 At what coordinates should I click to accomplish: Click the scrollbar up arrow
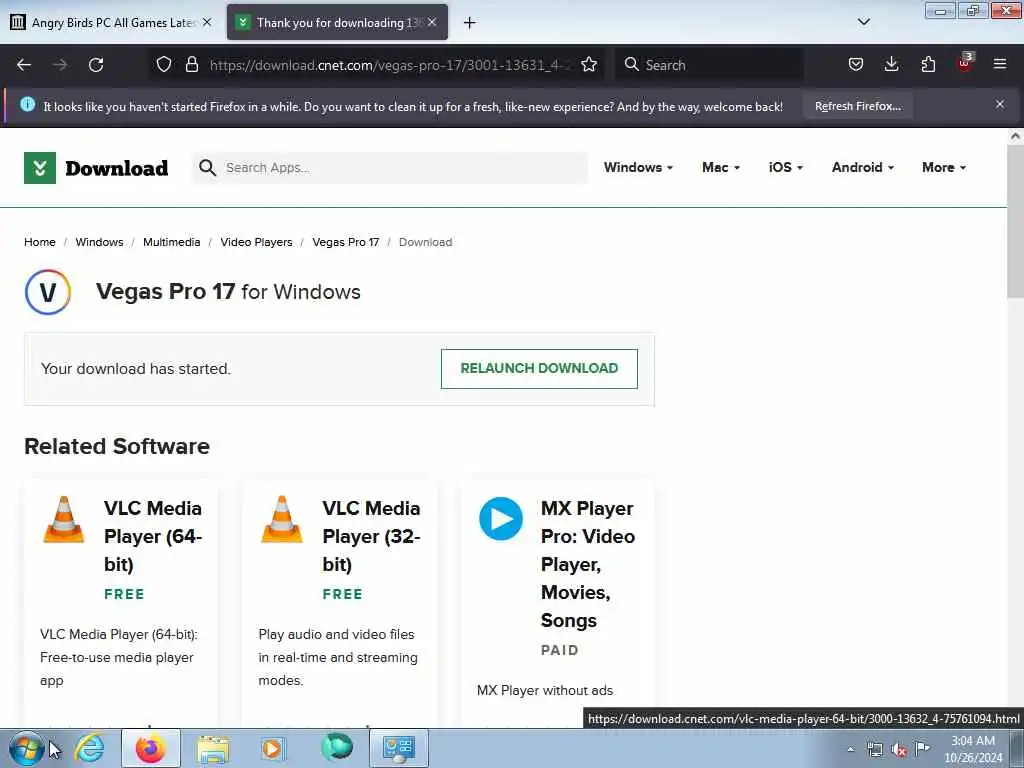click(x=1015, y=136)
